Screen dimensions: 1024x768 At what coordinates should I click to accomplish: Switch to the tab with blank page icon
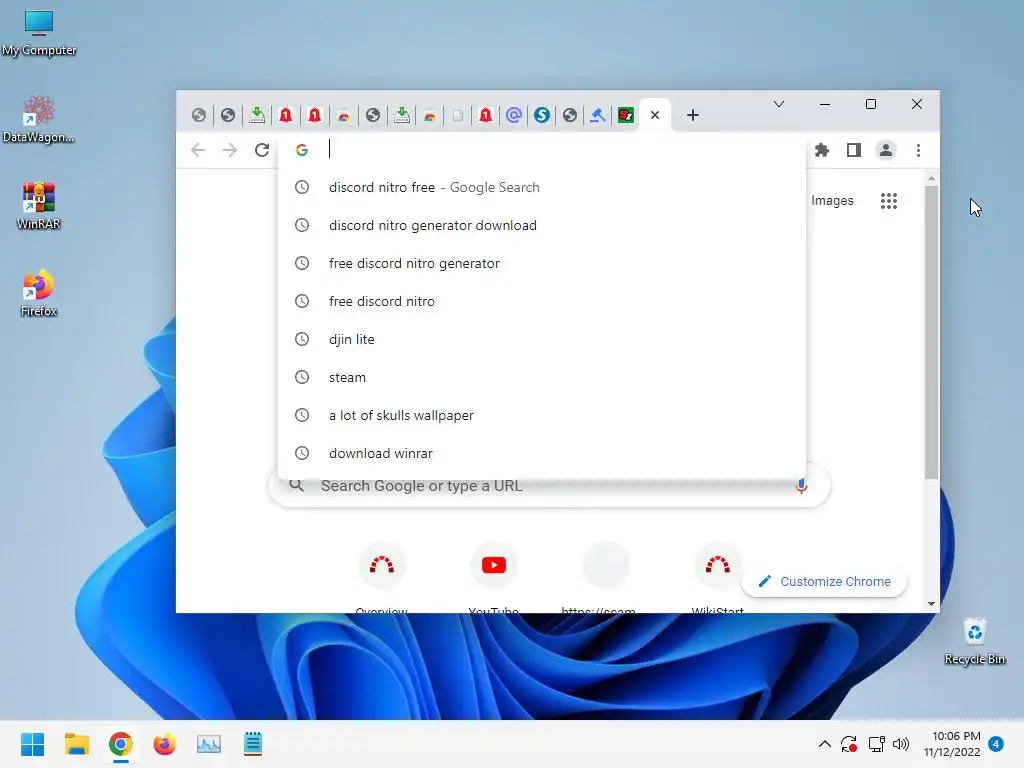click(458, 115)
